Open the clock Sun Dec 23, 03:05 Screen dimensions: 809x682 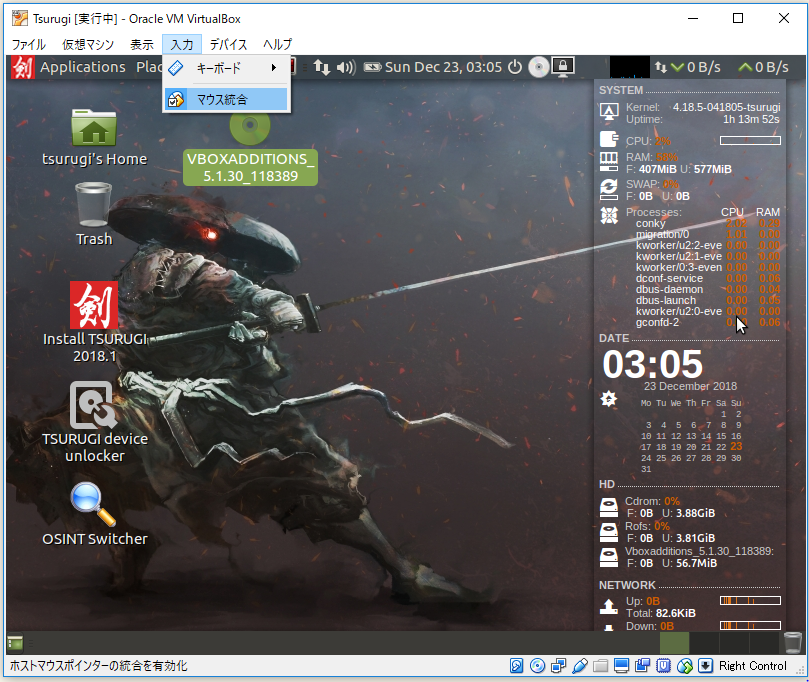443,67
